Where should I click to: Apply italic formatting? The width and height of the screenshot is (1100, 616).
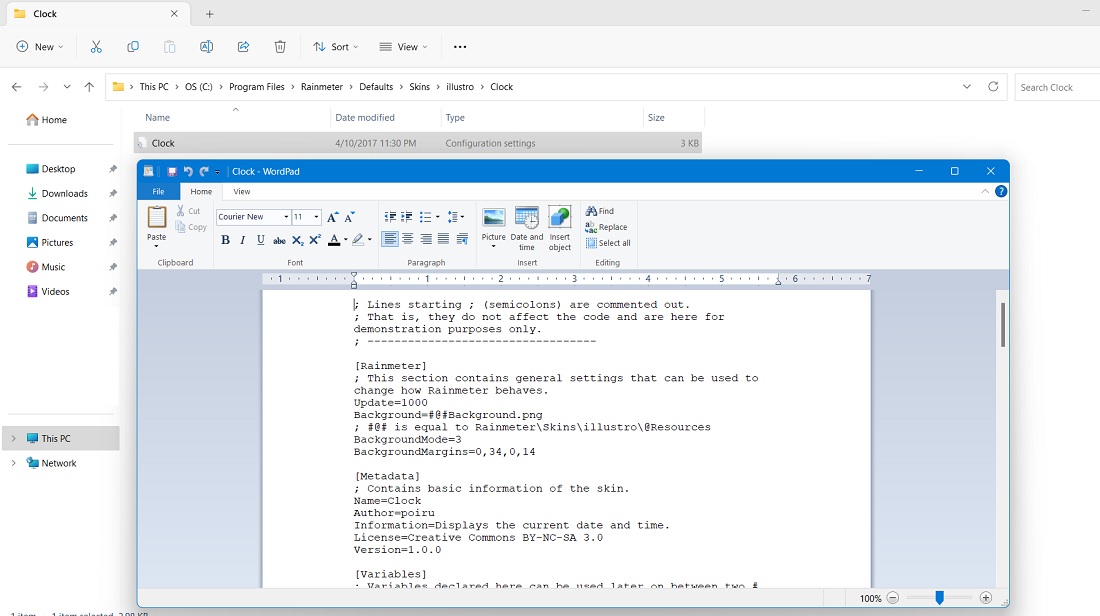[x=241, y=240]
